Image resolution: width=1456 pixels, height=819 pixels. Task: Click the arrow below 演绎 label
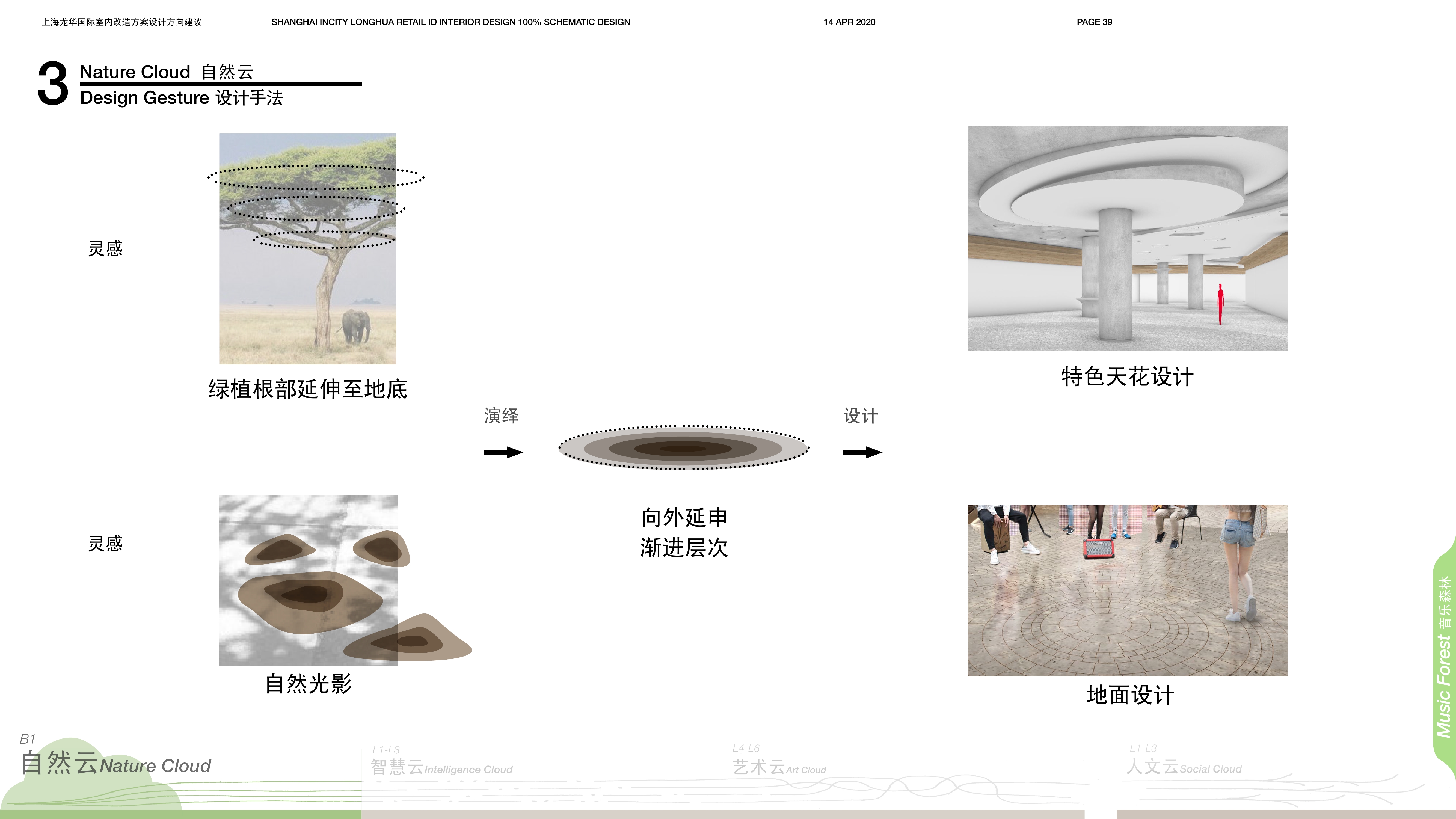(503, 452)
